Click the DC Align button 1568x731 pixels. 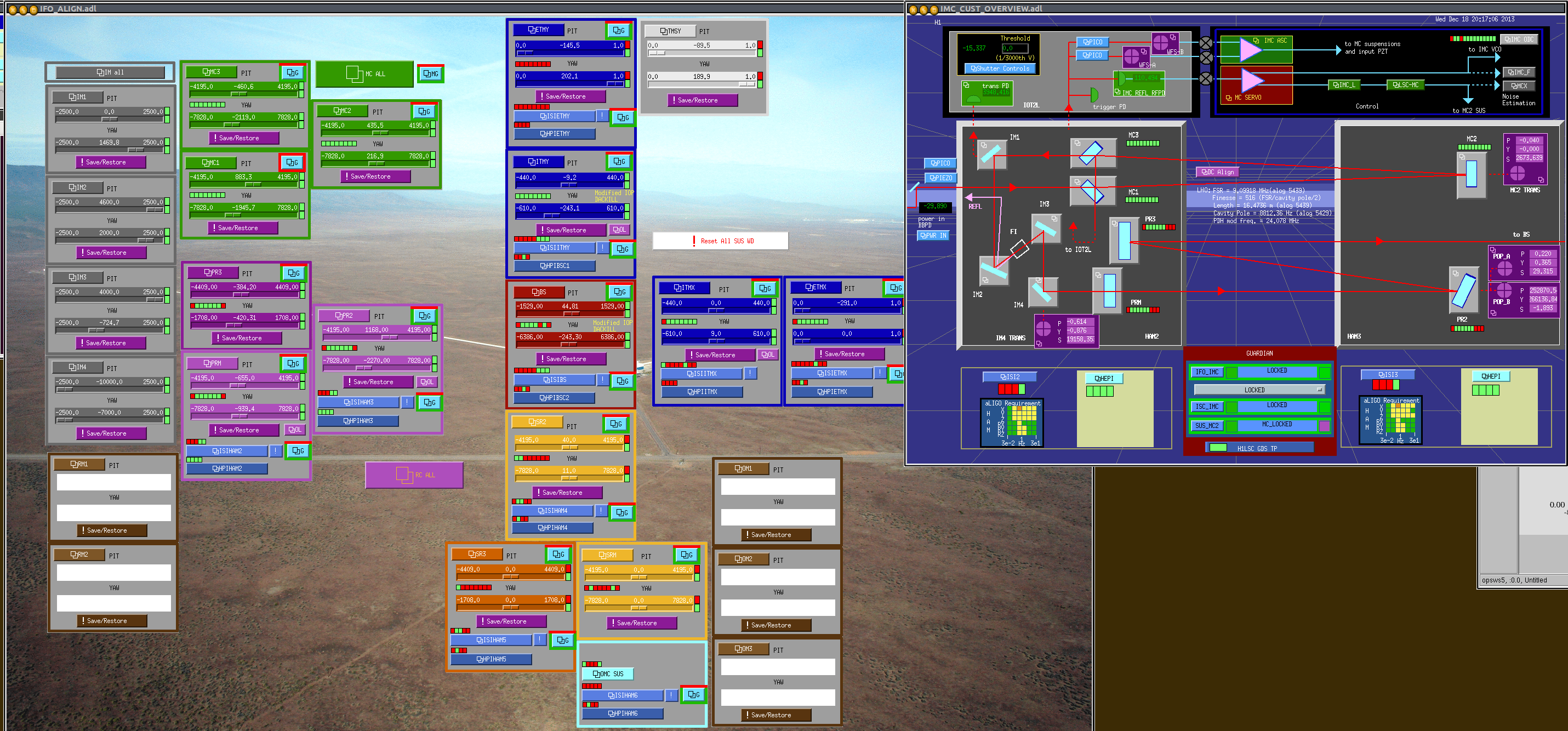pyautogui.click(x=1217, y=172)
